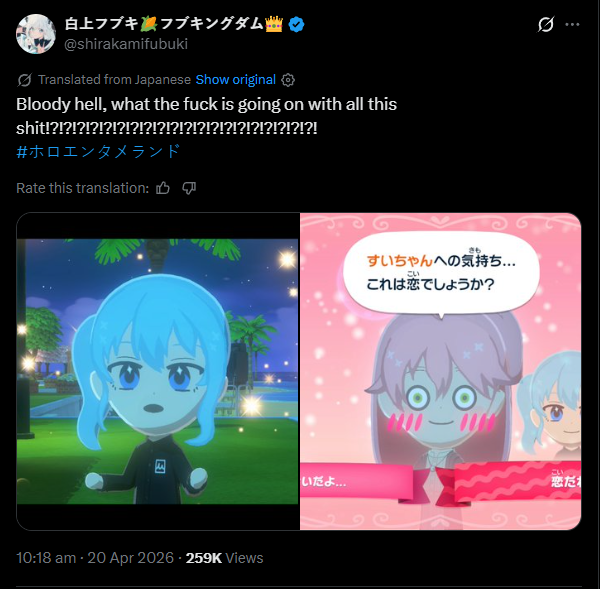Open Shirakami Fubuki's profile avatar
This screenshot has height=589, width=600.
click(36, 34)
